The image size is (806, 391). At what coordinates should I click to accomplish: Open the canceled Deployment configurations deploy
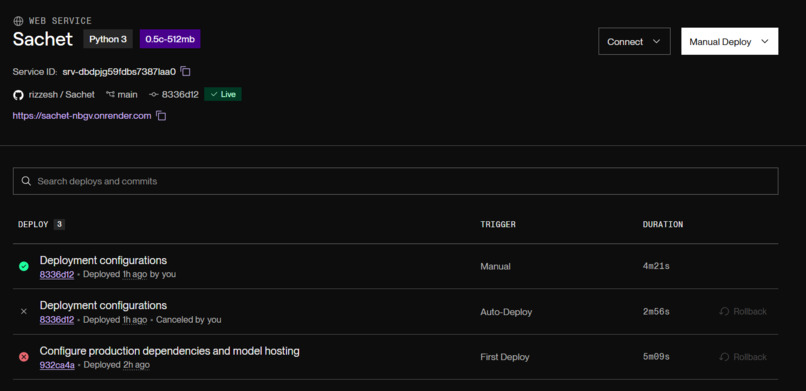(103, 305)
